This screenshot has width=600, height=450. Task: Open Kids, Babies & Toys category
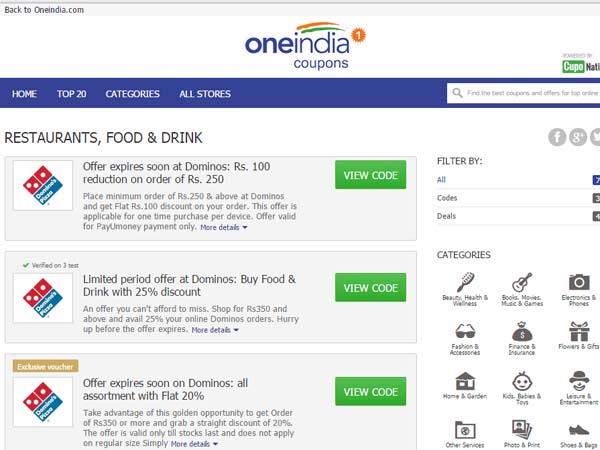tap(521, 381)
